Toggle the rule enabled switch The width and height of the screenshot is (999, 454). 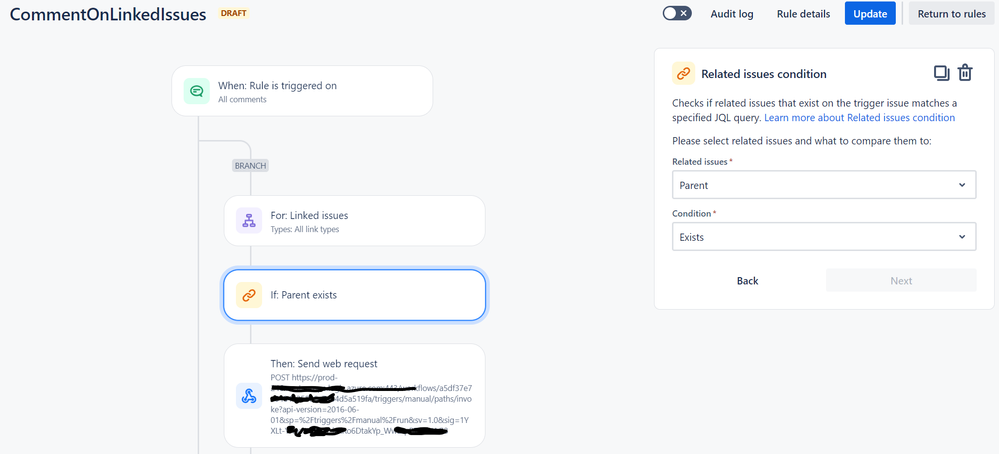(677, 13)
